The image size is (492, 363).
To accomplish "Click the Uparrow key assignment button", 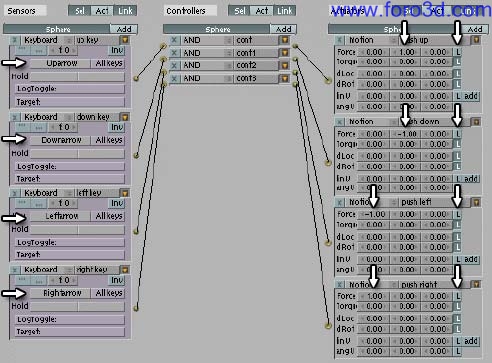I will pyautogui.click(x=60, y=63).
